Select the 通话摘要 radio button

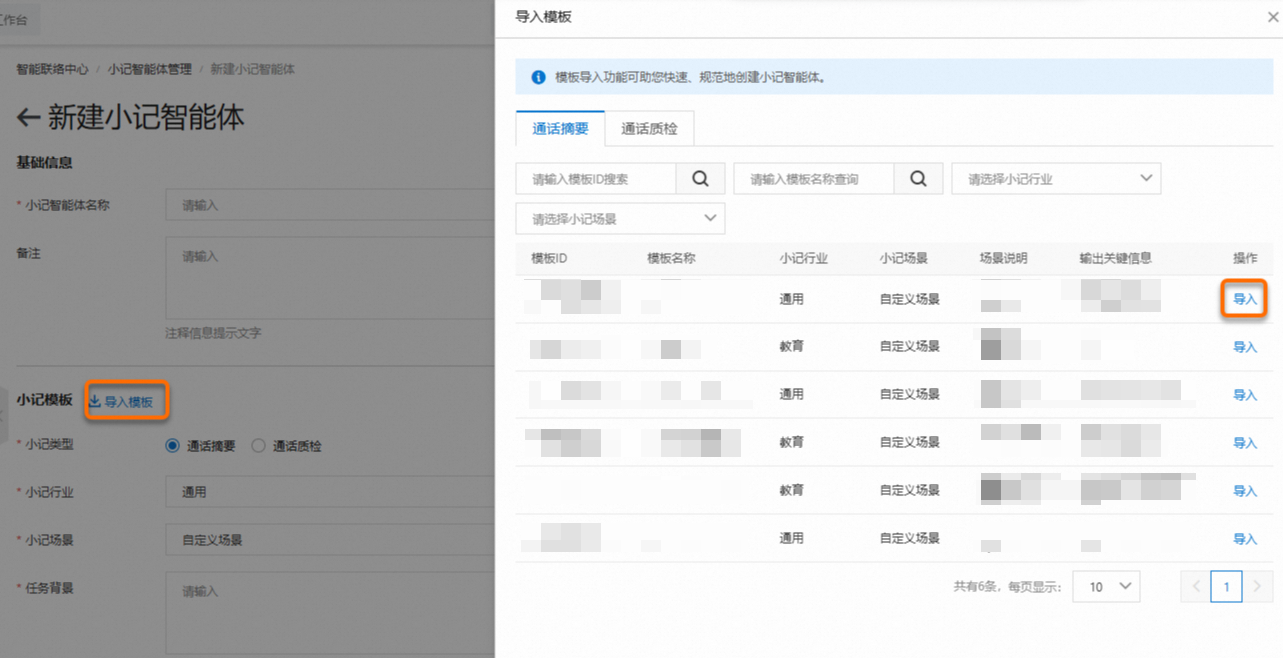click(172, 446)
